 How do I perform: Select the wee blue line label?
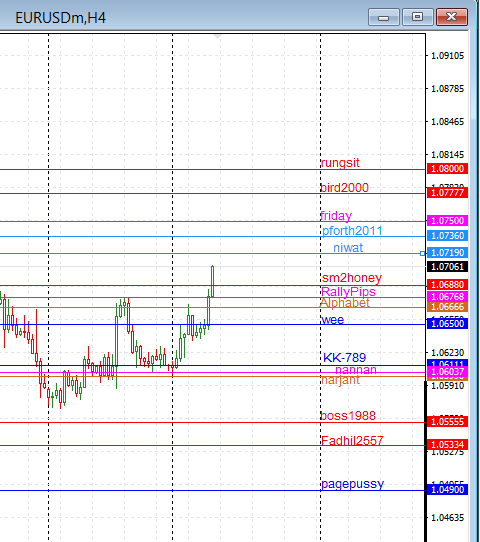332,320
